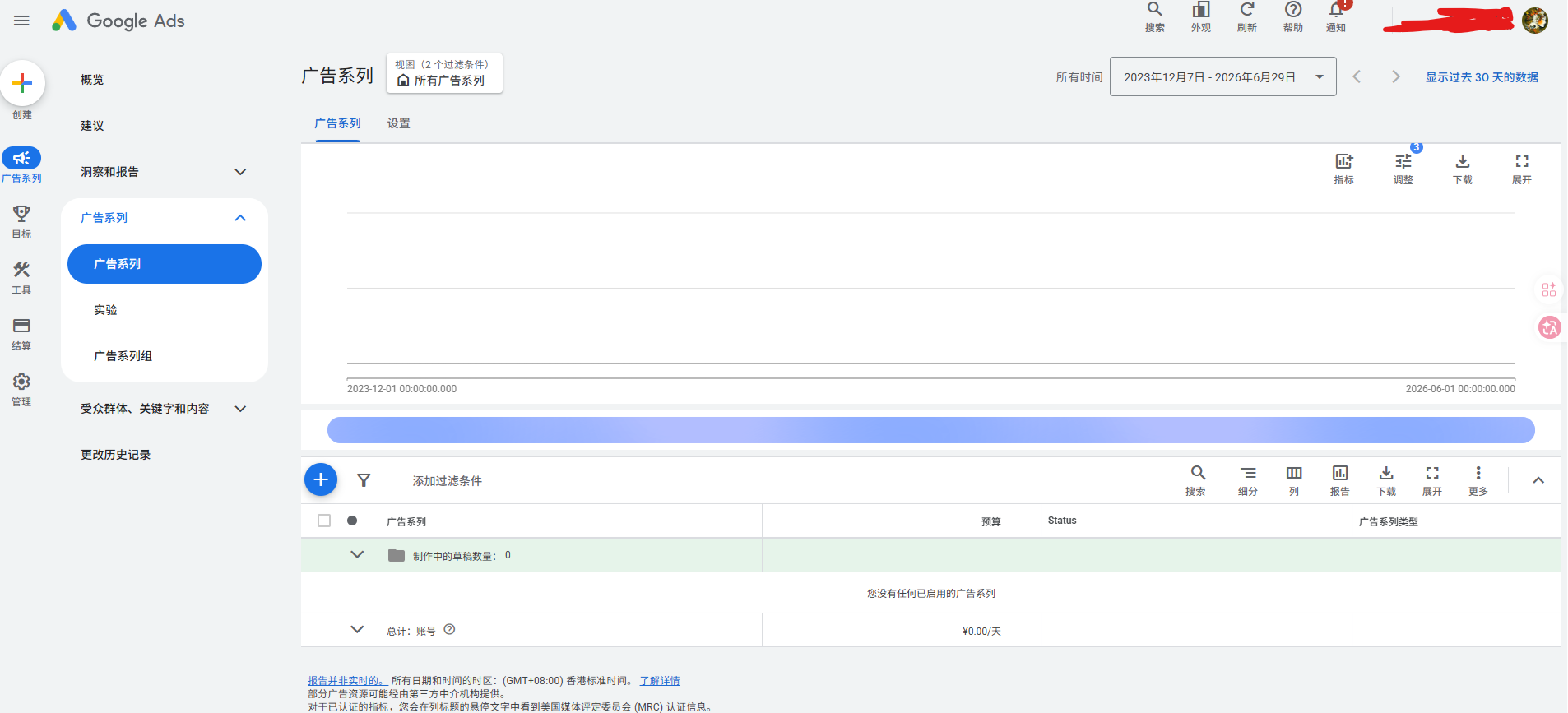Collapse the table toolbar with chevron up
This screenshot has width=1568, height=713.
click(1538, 480)
